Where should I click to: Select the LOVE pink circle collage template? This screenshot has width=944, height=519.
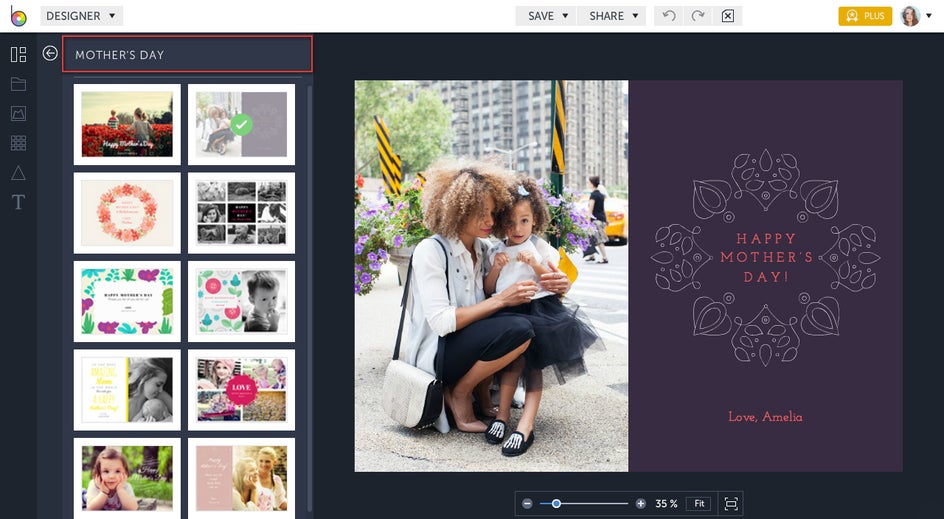241,390
